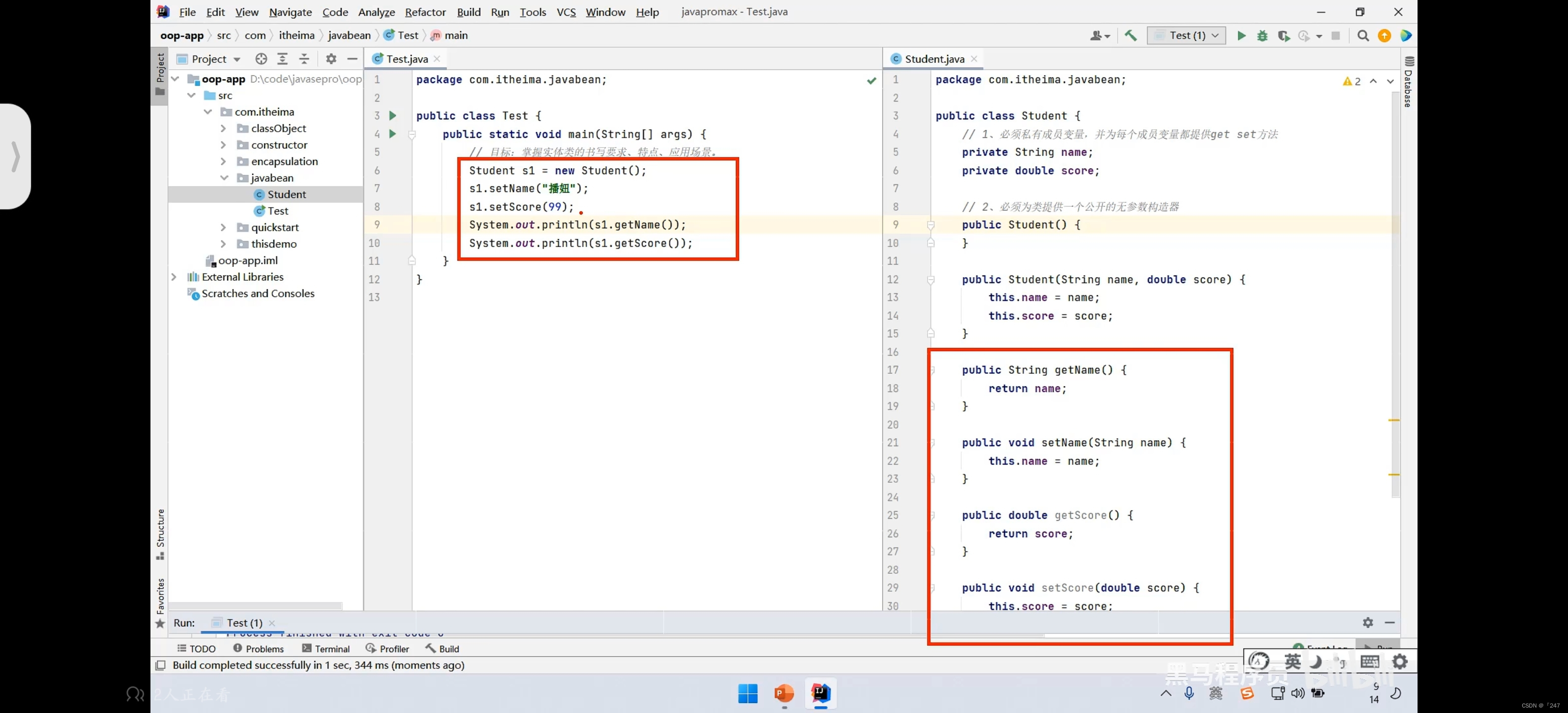Open Database tool window sidebar

[1409, 82]
